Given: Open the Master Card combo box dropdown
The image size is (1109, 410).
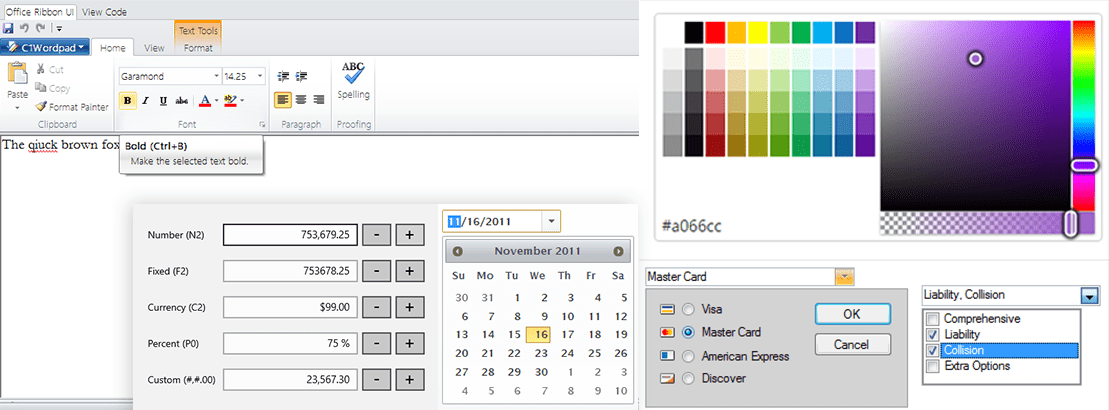Looking at the screenshot, I should point(845,276).
